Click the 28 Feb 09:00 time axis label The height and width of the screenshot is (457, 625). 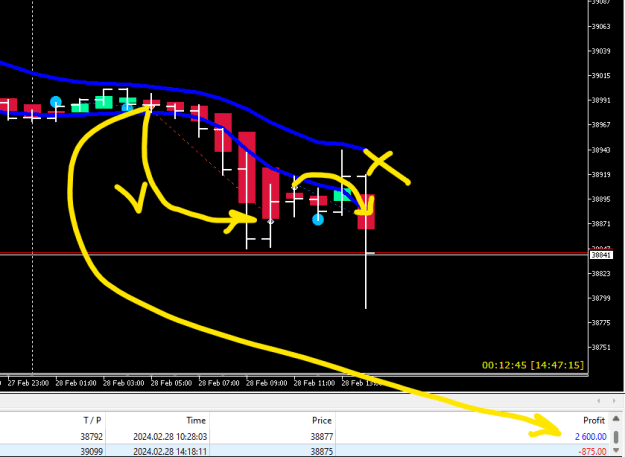coord(266,383)
